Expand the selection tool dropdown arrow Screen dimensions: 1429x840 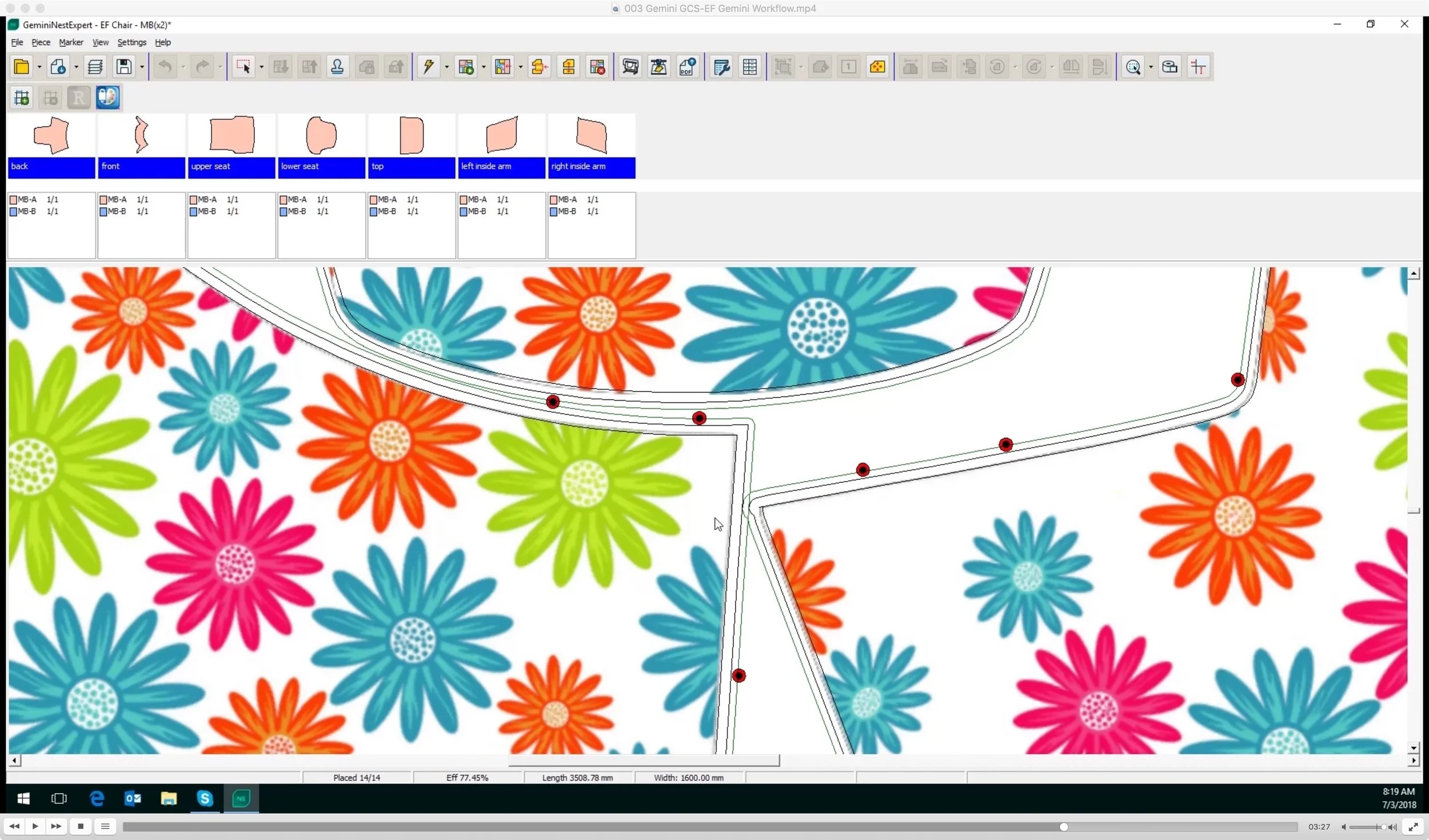click(261, 67)
